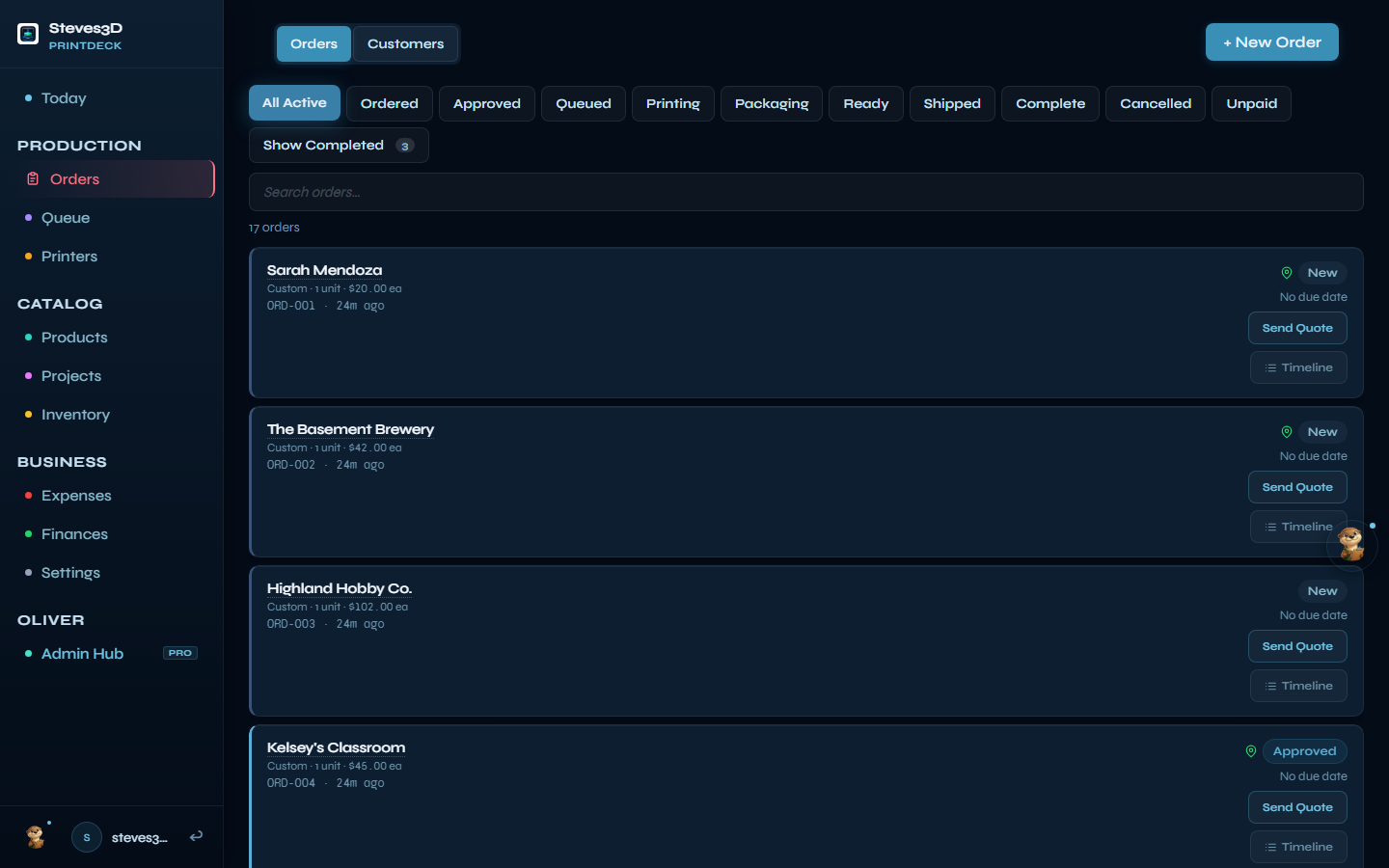Switch to the Customers tab
Image resolution: width=1389 pixels, height=868 pixels.
click(405, 43)
